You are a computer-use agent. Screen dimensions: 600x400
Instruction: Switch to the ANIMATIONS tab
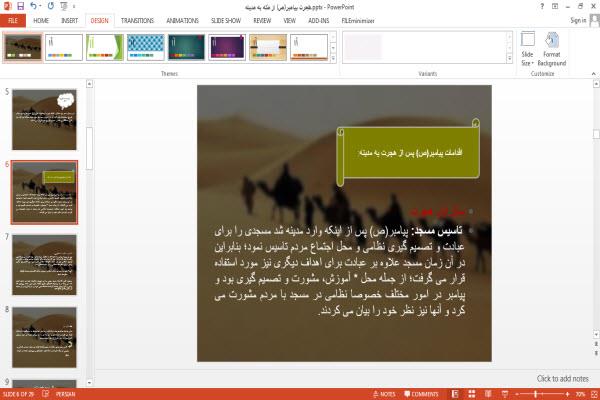coord(182,21)
